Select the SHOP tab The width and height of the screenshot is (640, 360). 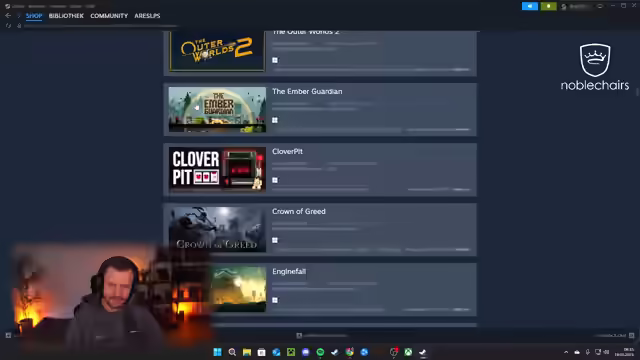tap(34, 16)
